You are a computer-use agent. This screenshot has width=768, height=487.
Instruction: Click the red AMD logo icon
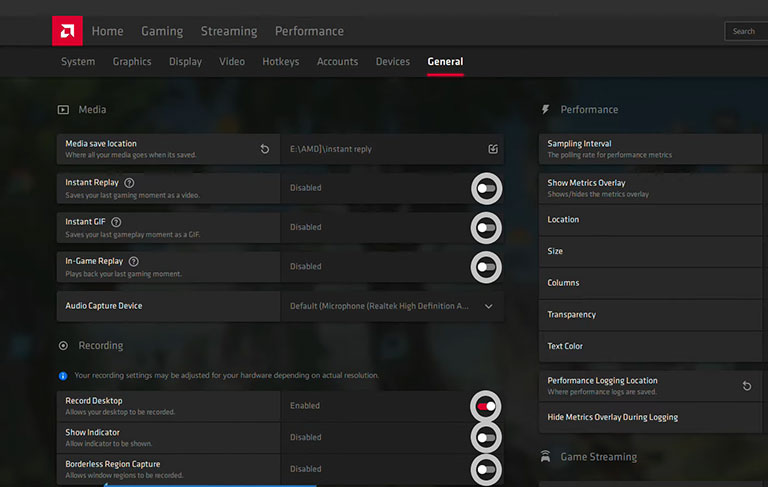click(67, 31)
